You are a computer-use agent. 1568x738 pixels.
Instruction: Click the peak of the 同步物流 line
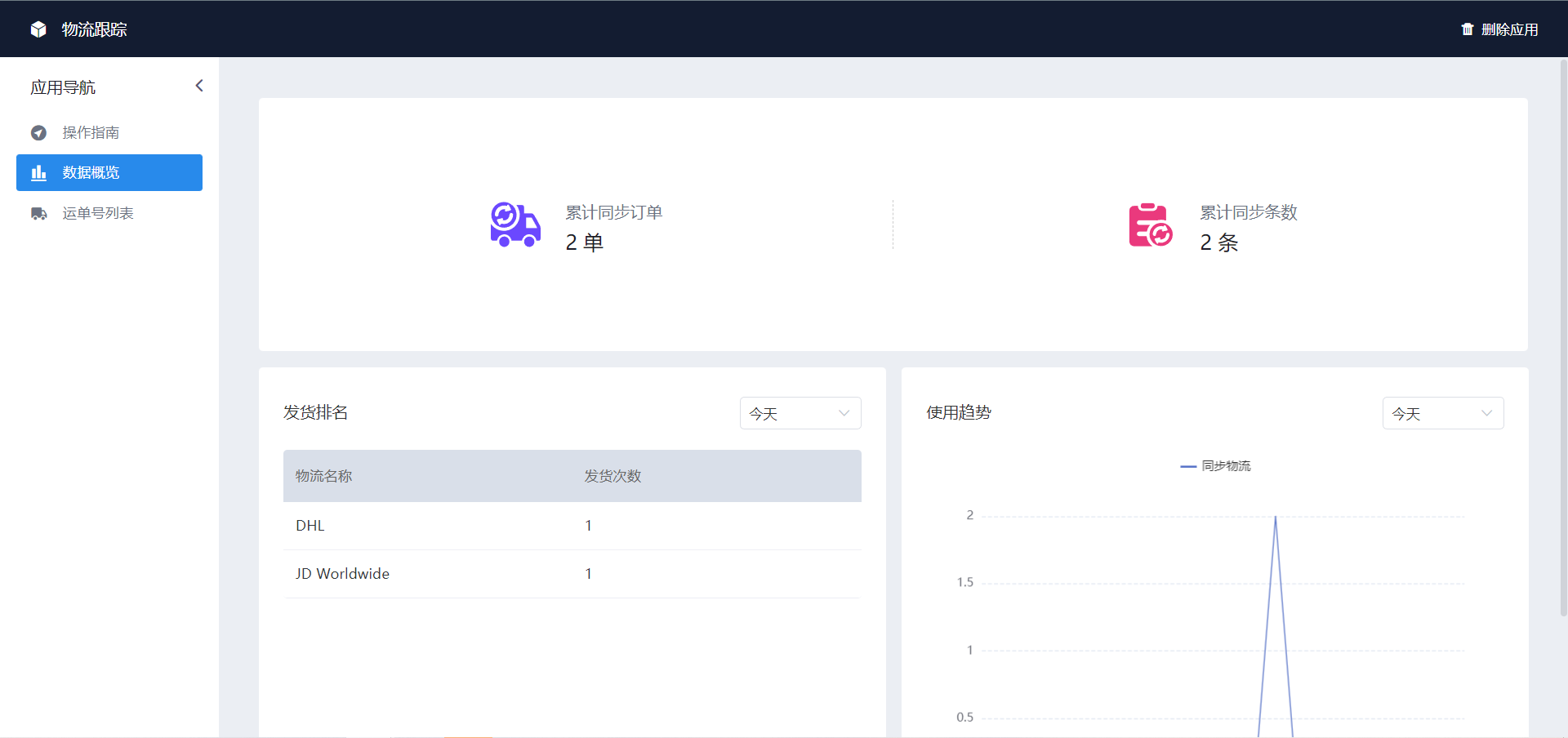[1276, 517]
